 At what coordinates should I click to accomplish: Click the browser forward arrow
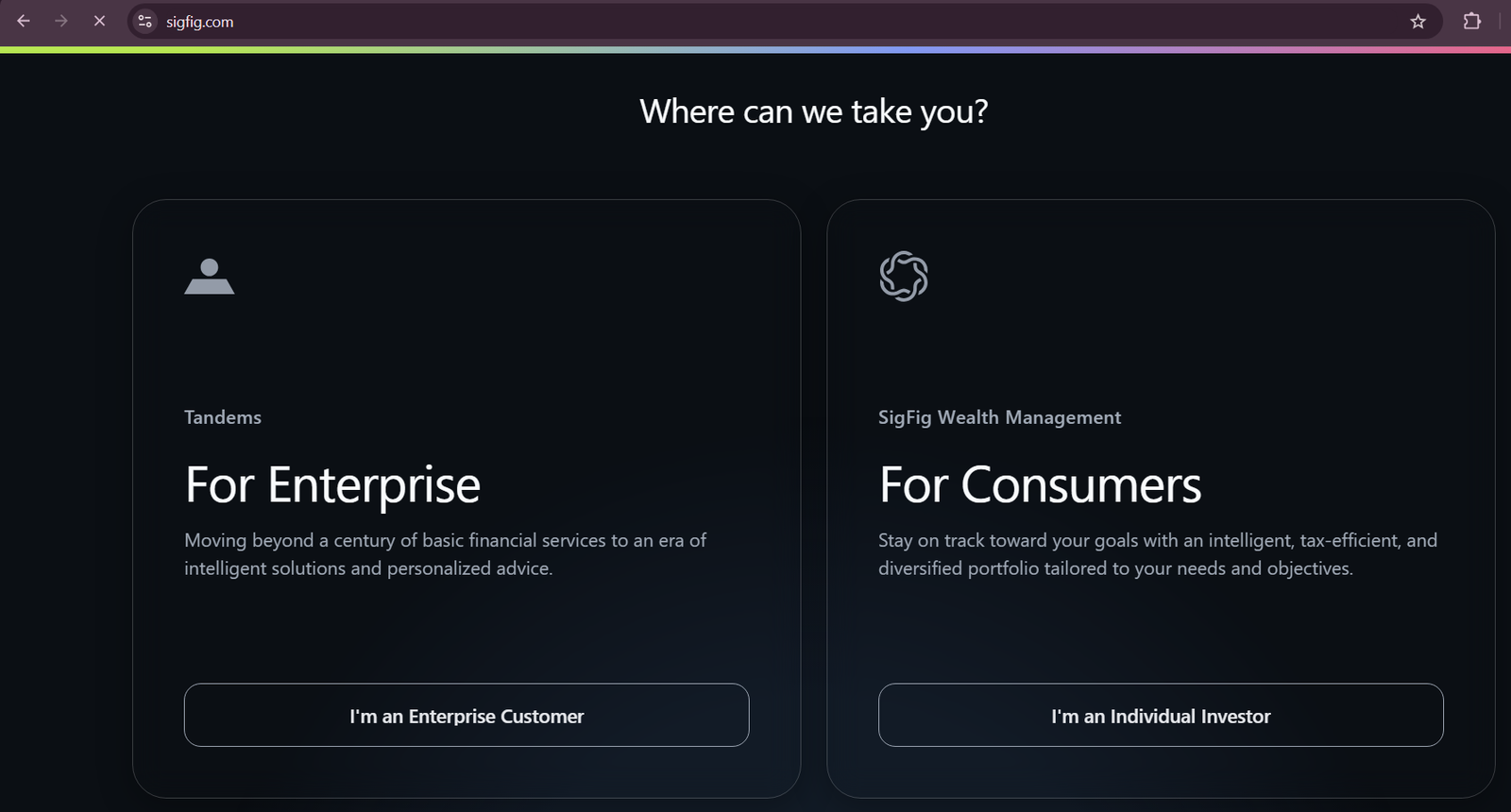pyautogui.click(x=61, y=21)
